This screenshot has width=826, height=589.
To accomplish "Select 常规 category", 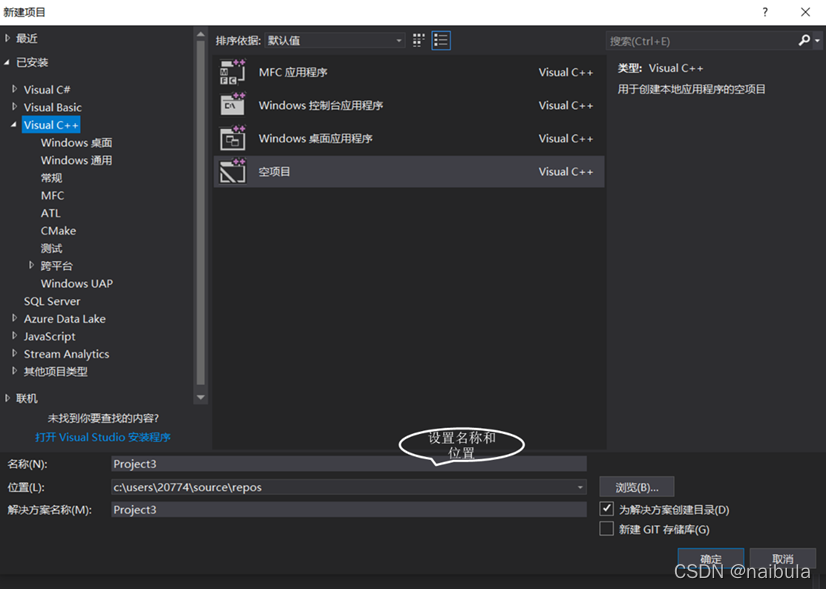I will tap(52, 178).
